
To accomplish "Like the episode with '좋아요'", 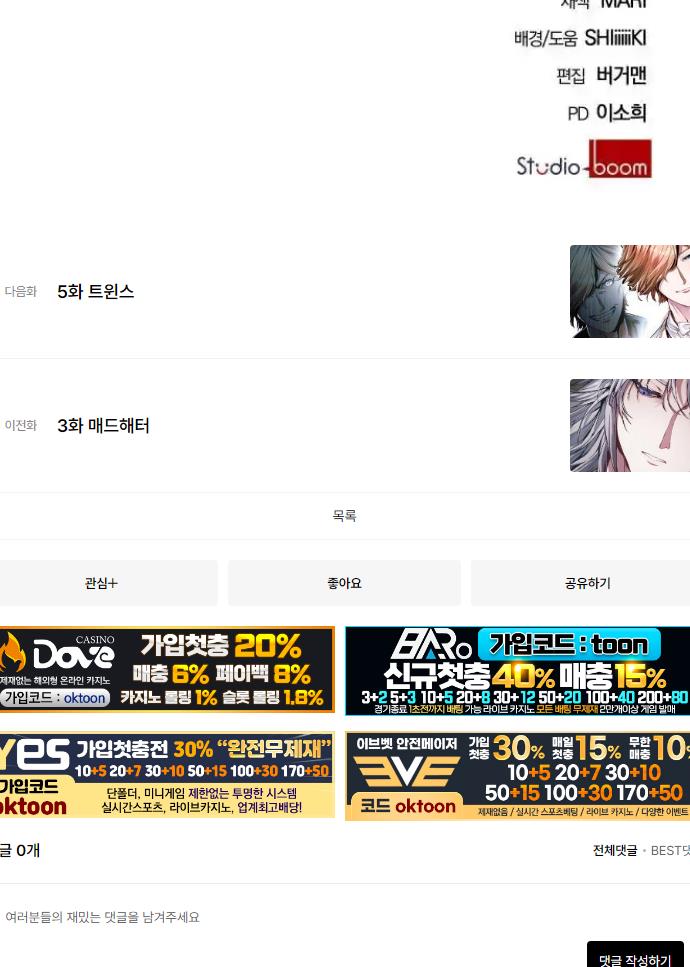I will click(344, 583).
